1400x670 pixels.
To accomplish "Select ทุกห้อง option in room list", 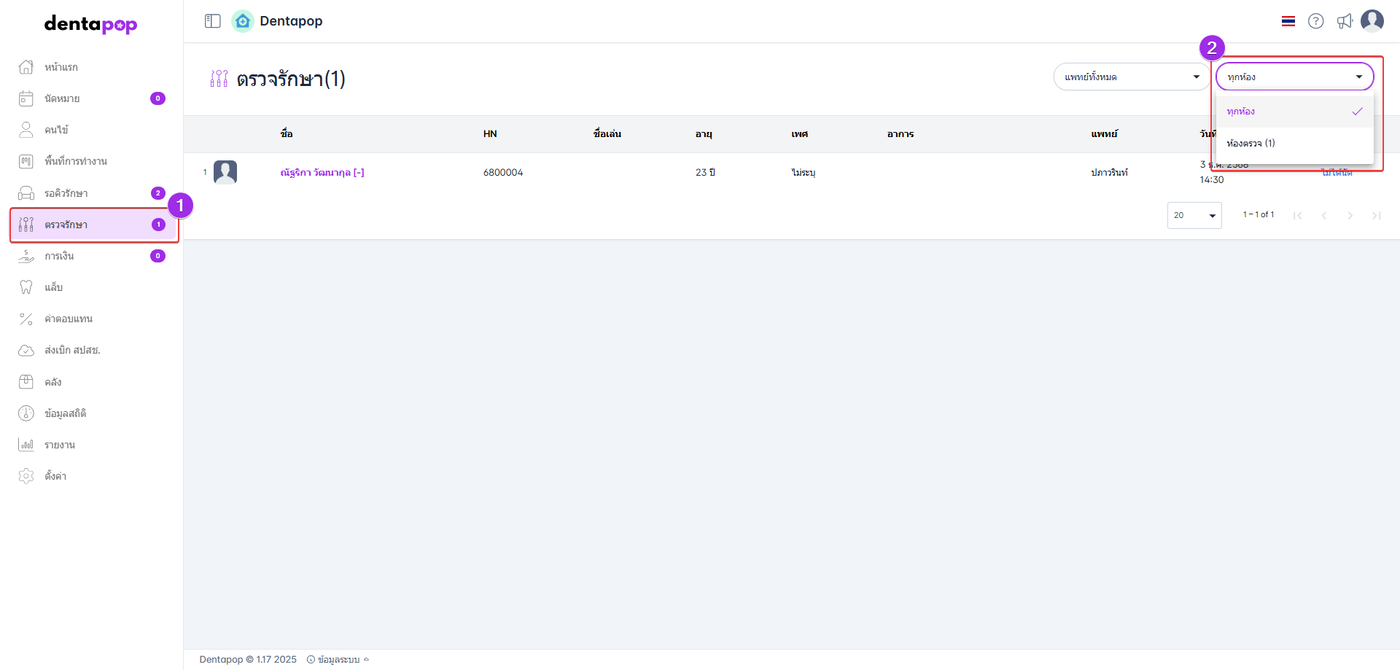I will tap(1294, 111).
